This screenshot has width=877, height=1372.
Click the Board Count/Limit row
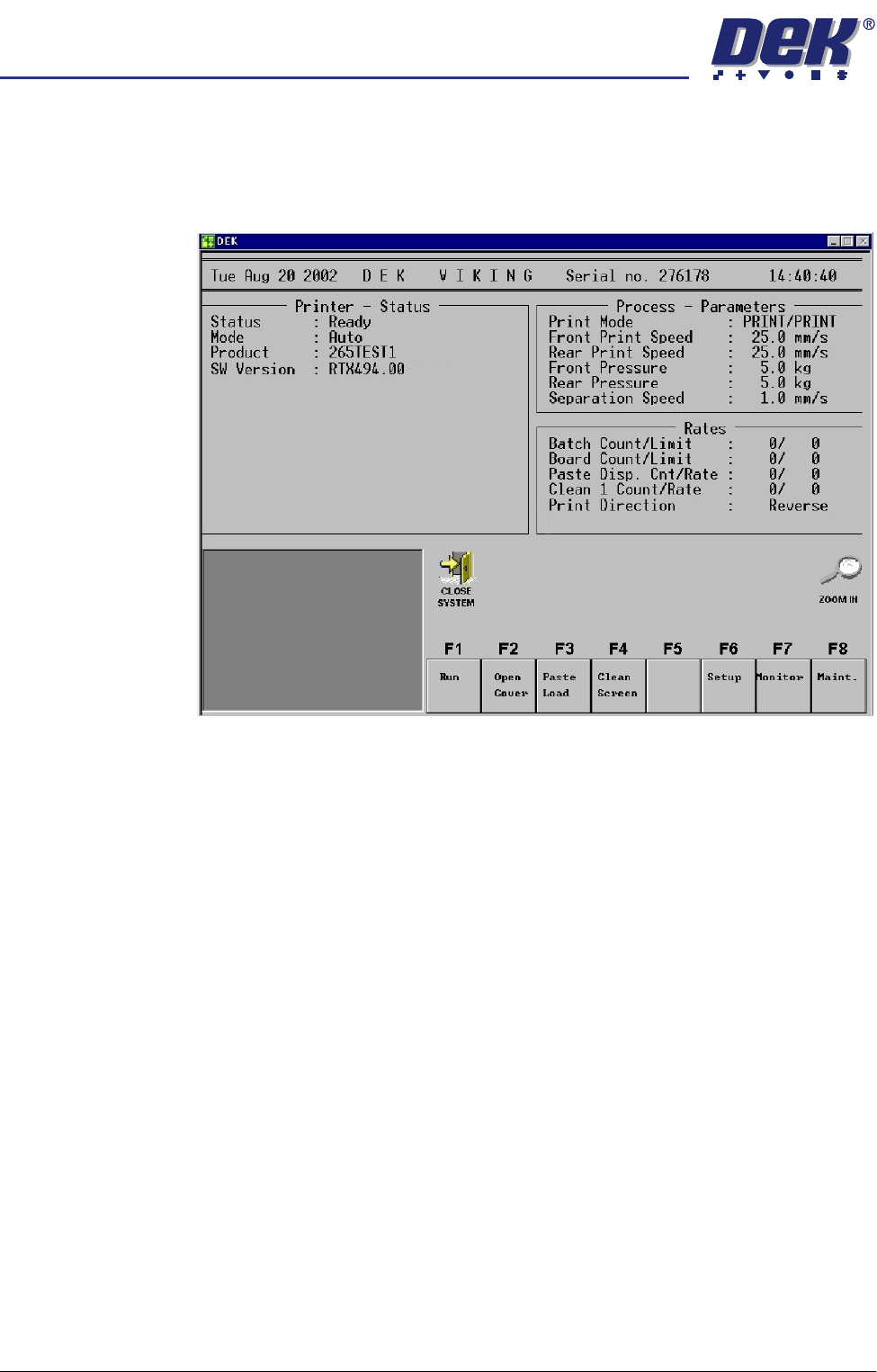(x=685, y=459)
